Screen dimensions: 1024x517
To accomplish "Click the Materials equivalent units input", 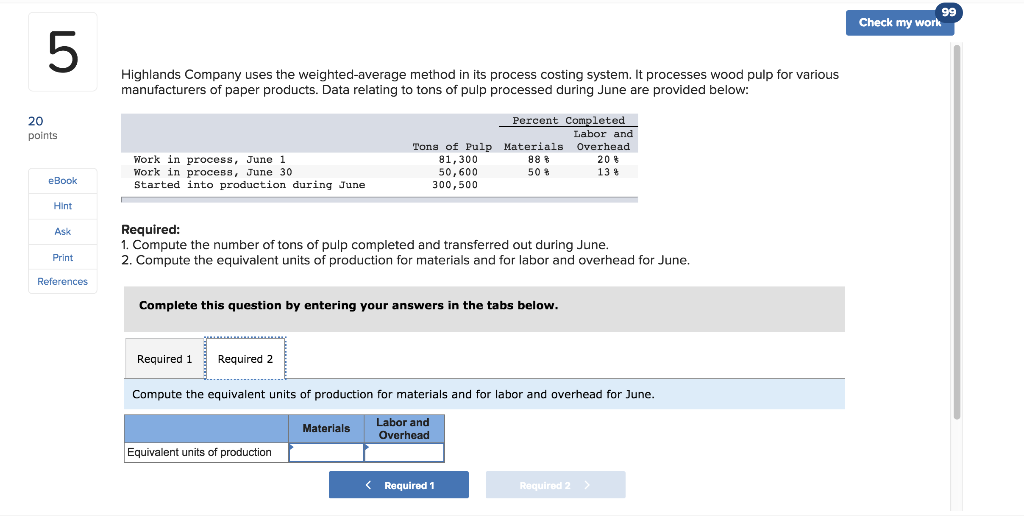I will pyautogui.click(x=326, y=452).
